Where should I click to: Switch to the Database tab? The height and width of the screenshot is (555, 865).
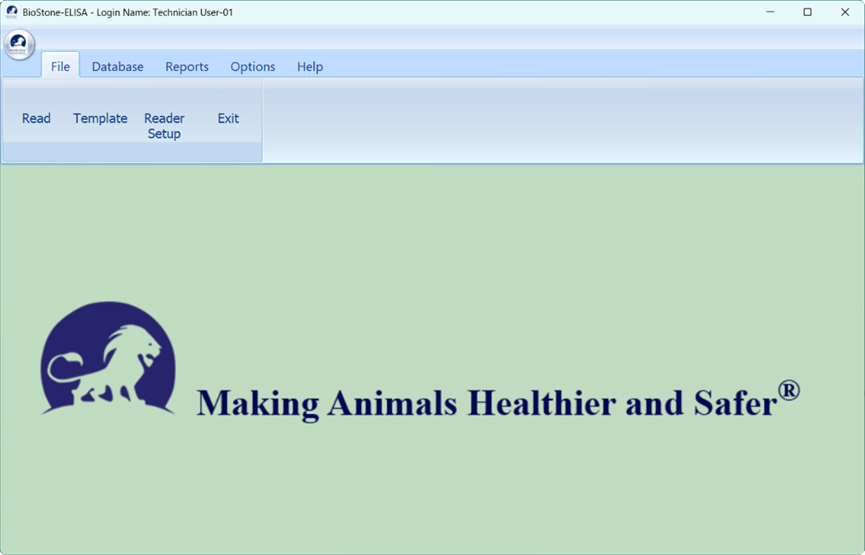point(118,66)
